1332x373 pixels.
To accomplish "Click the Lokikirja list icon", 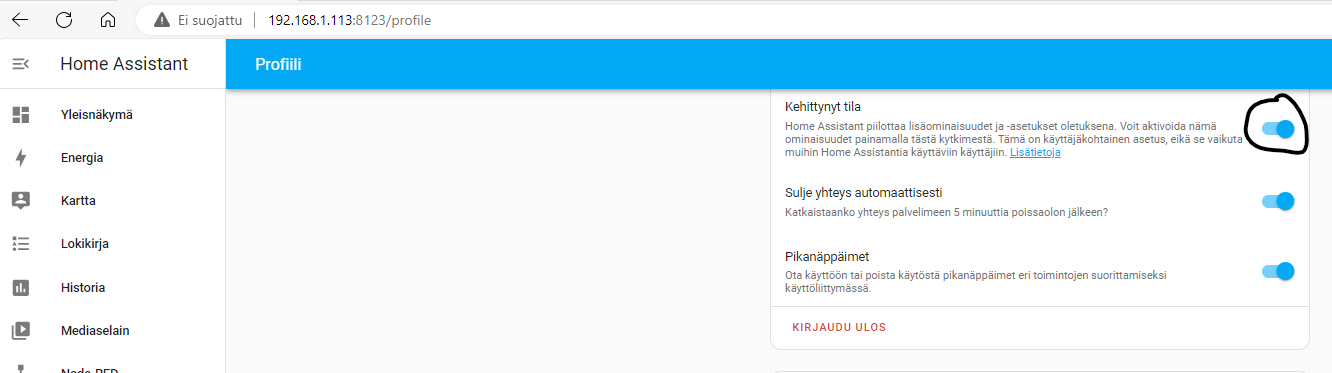I will pyautogui.click(x=20, y=243).
